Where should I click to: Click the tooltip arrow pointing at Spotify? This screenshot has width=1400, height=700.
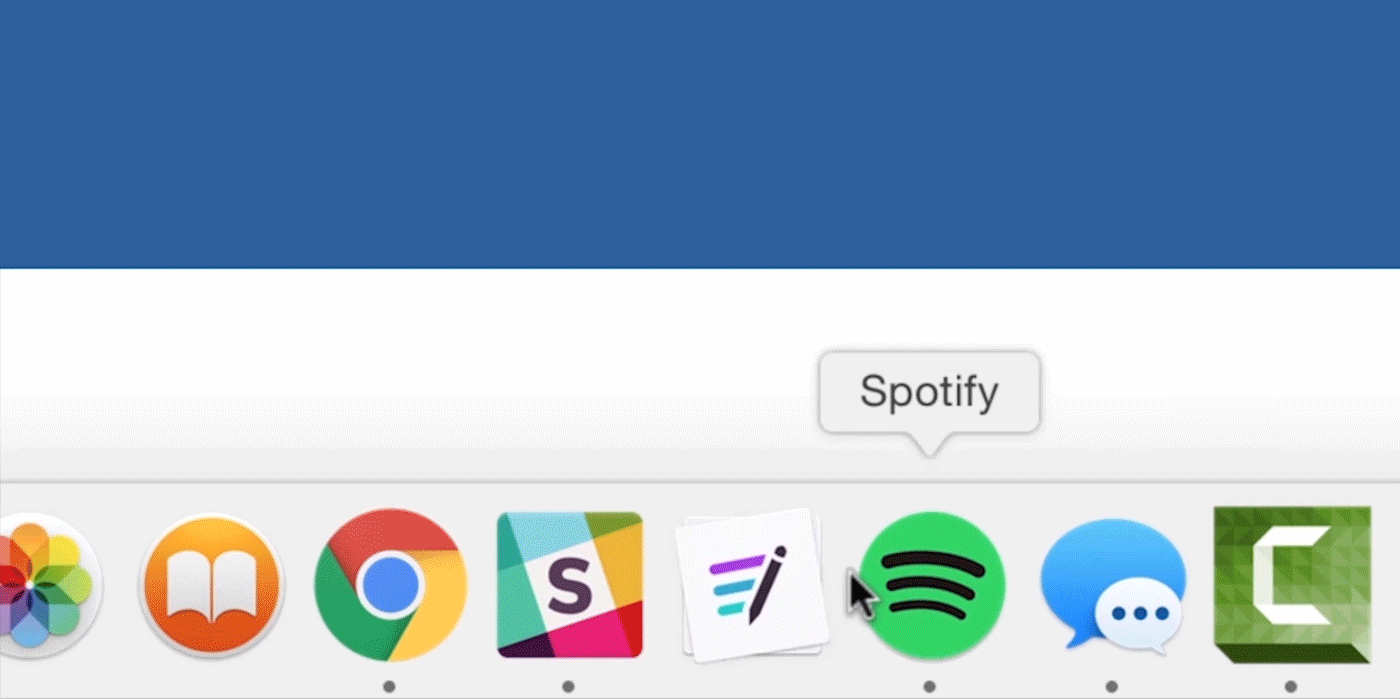coord(929,445)
